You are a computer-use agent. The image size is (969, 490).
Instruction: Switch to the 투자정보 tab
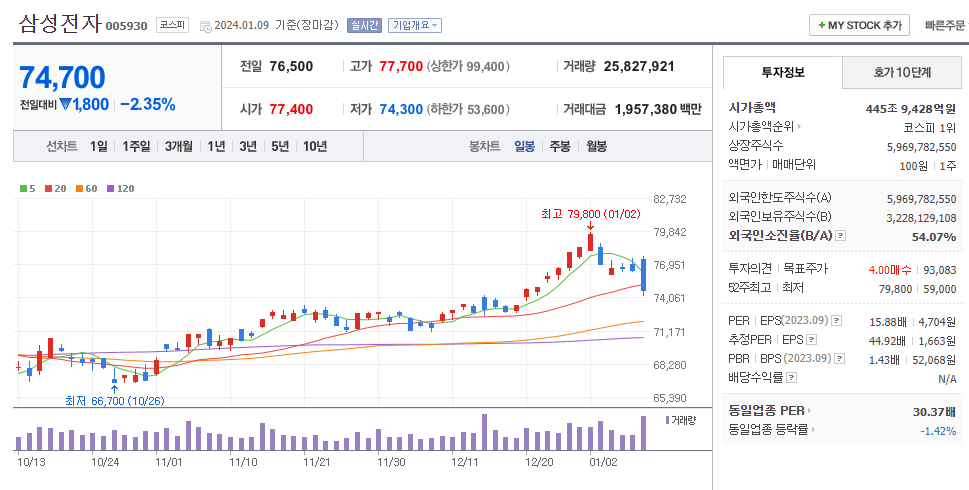coord(783,73)
